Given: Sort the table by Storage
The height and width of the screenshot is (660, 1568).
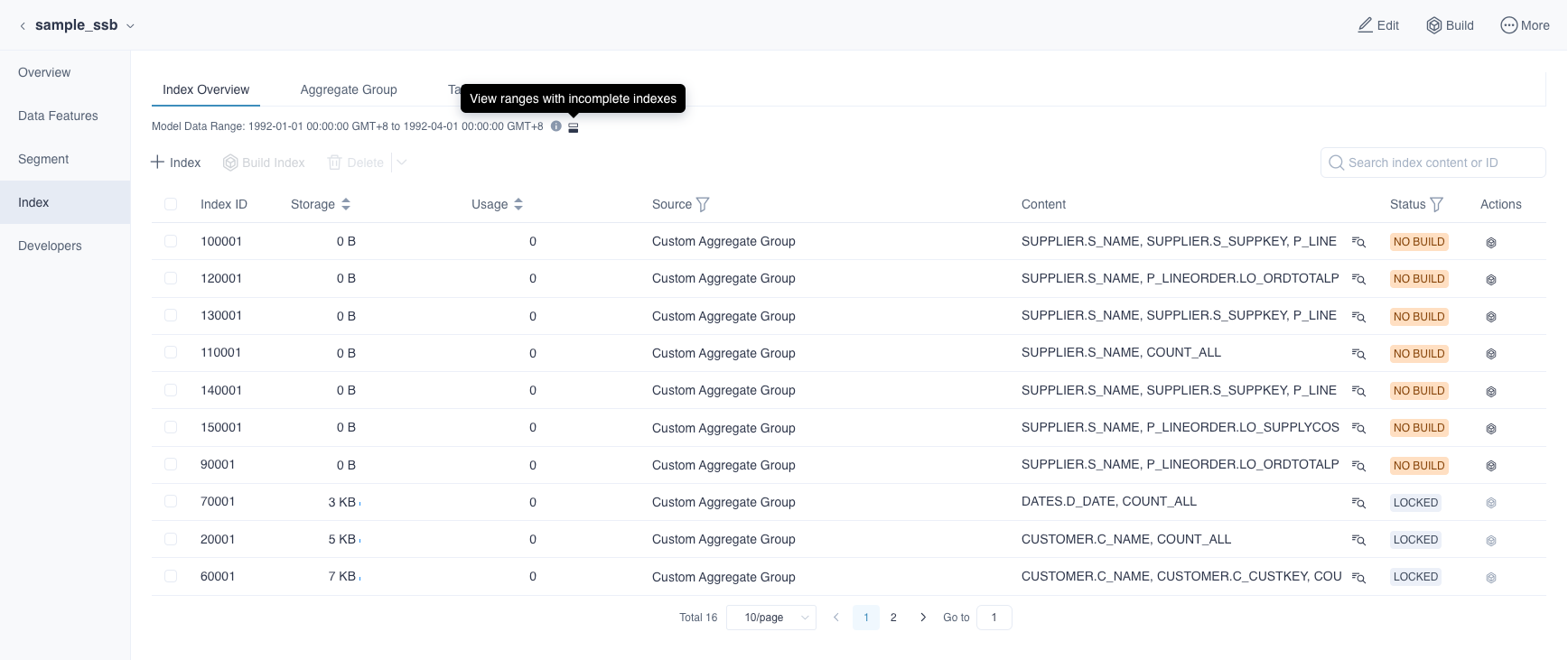Looking at the screenshot, I should pos(346,205).
